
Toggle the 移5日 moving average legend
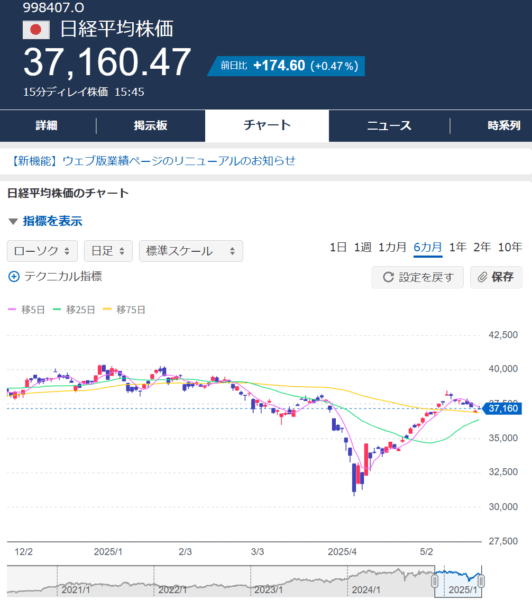coord(26,310)
